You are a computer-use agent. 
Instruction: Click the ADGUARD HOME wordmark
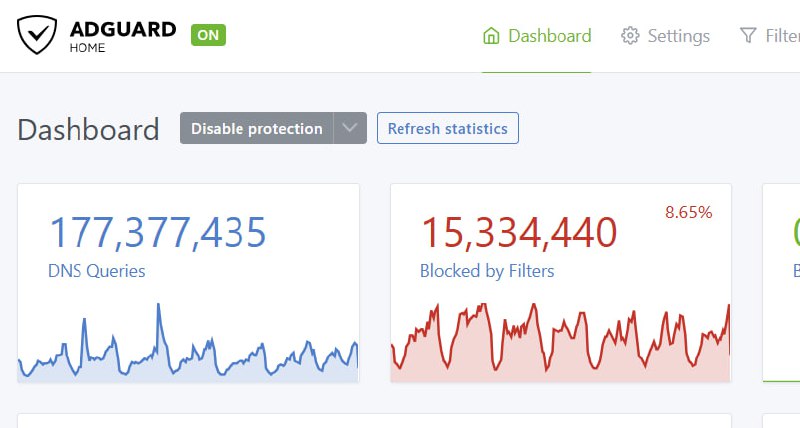(120, 36)
